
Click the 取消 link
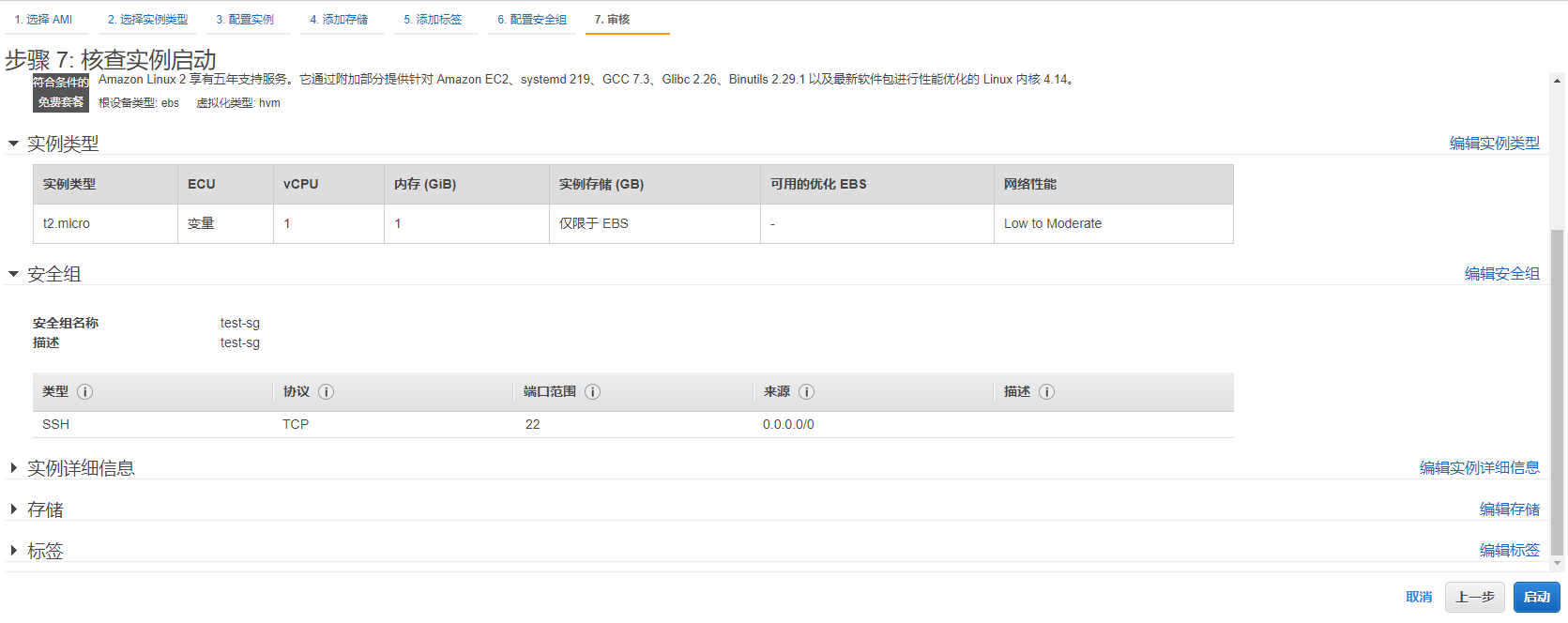(x=1419, y=597)
